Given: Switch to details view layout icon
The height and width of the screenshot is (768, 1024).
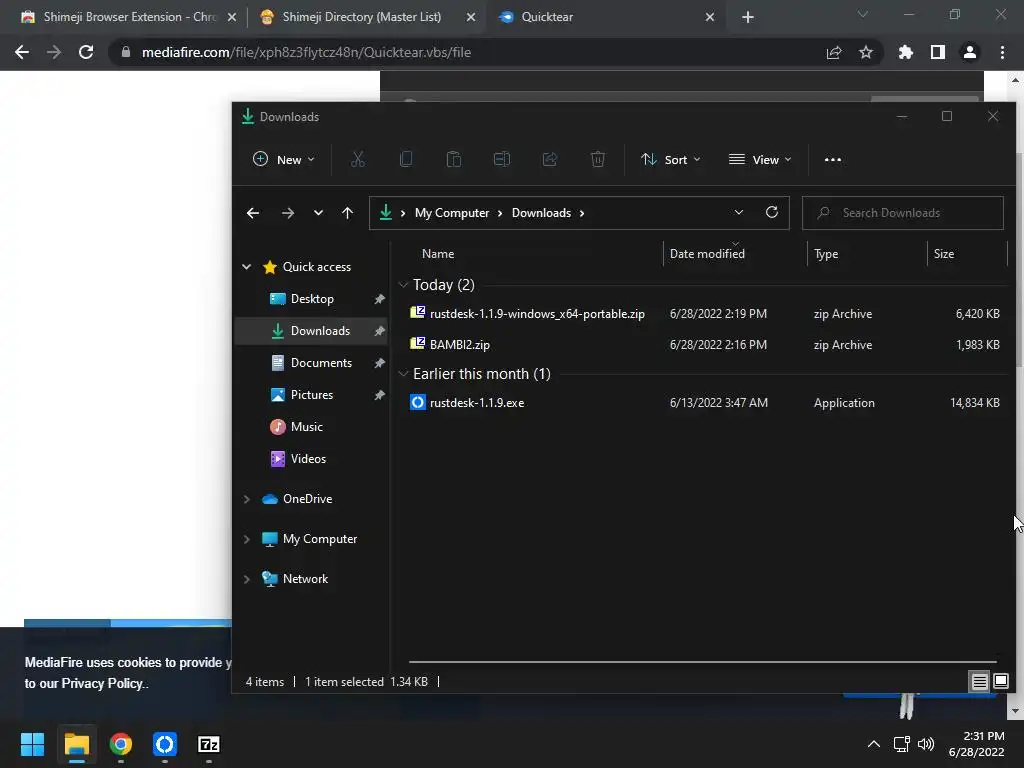Looking at the screenshot, I should pos(979,682).
